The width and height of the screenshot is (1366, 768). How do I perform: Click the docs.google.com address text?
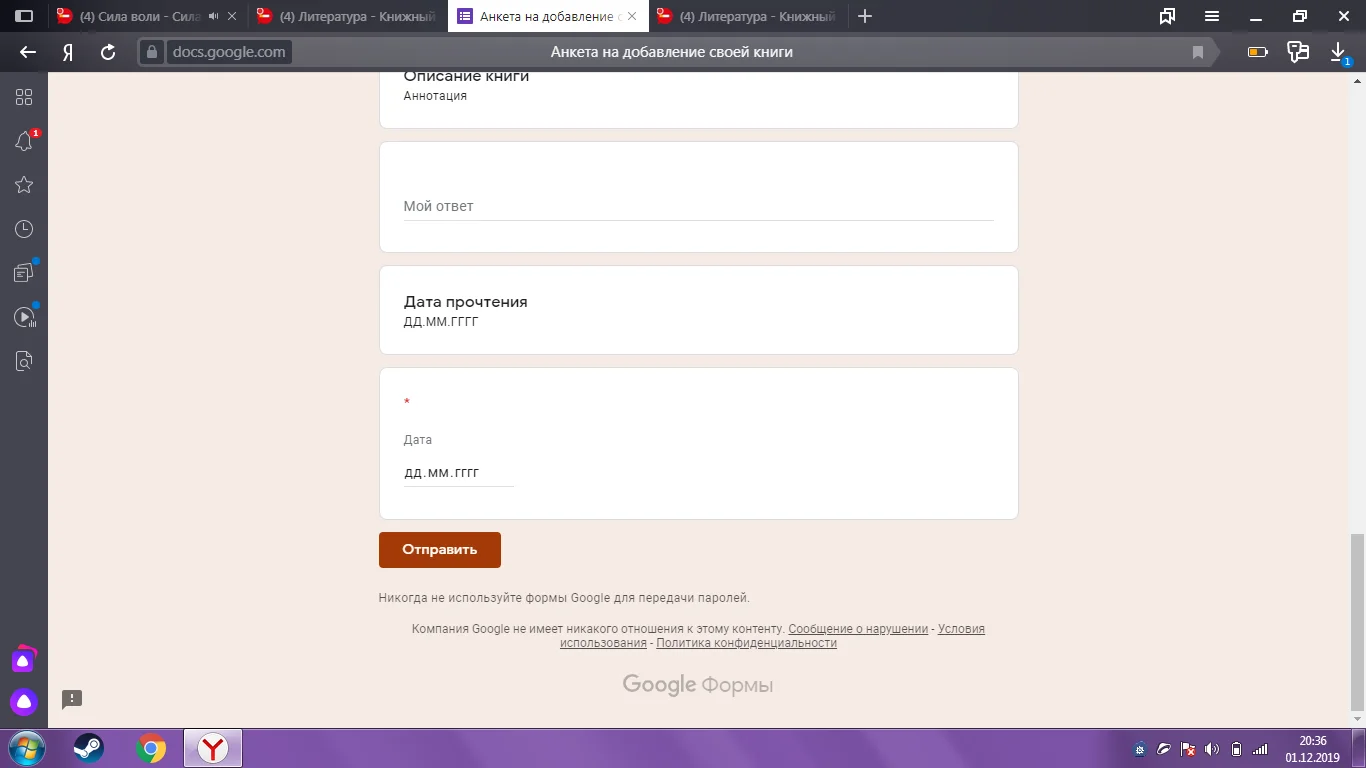(x=229, y=52)
